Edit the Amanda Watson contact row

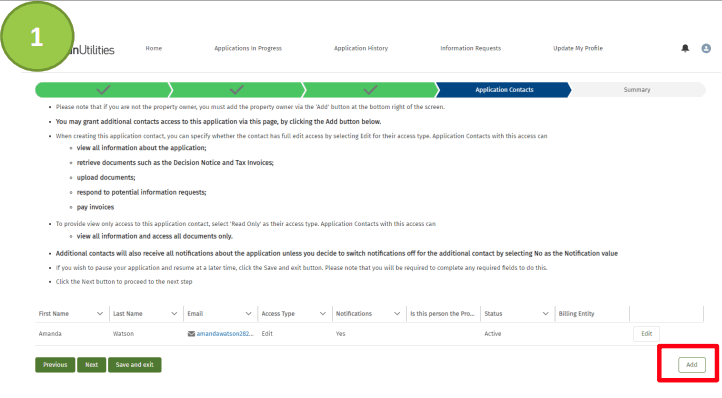[x=646, y=334]
